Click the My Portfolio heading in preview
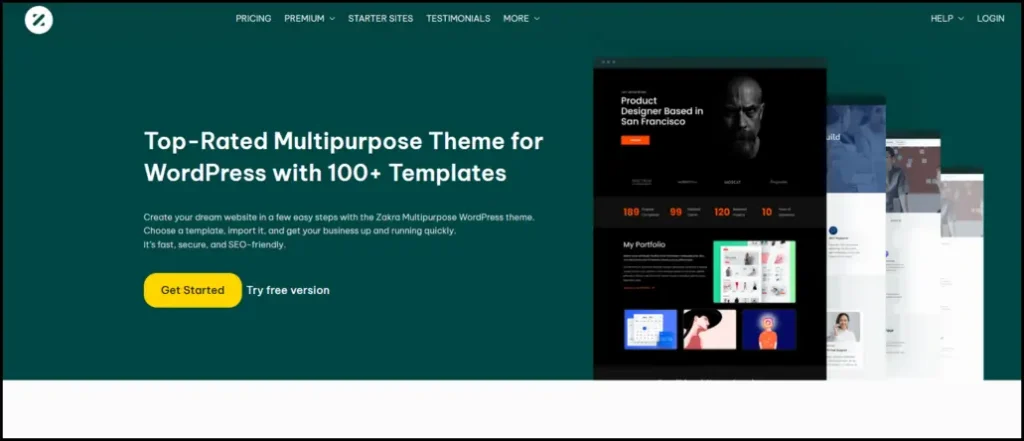 pyautogui.click(x=644, y=245)
